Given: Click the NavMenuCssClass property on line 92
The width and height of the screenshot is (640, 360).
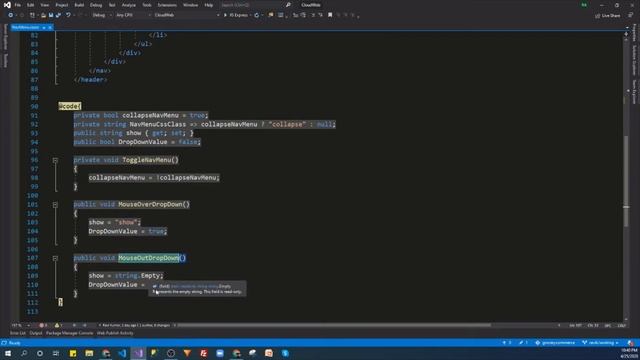Looking at the screenshot, I should pos(158,124).
